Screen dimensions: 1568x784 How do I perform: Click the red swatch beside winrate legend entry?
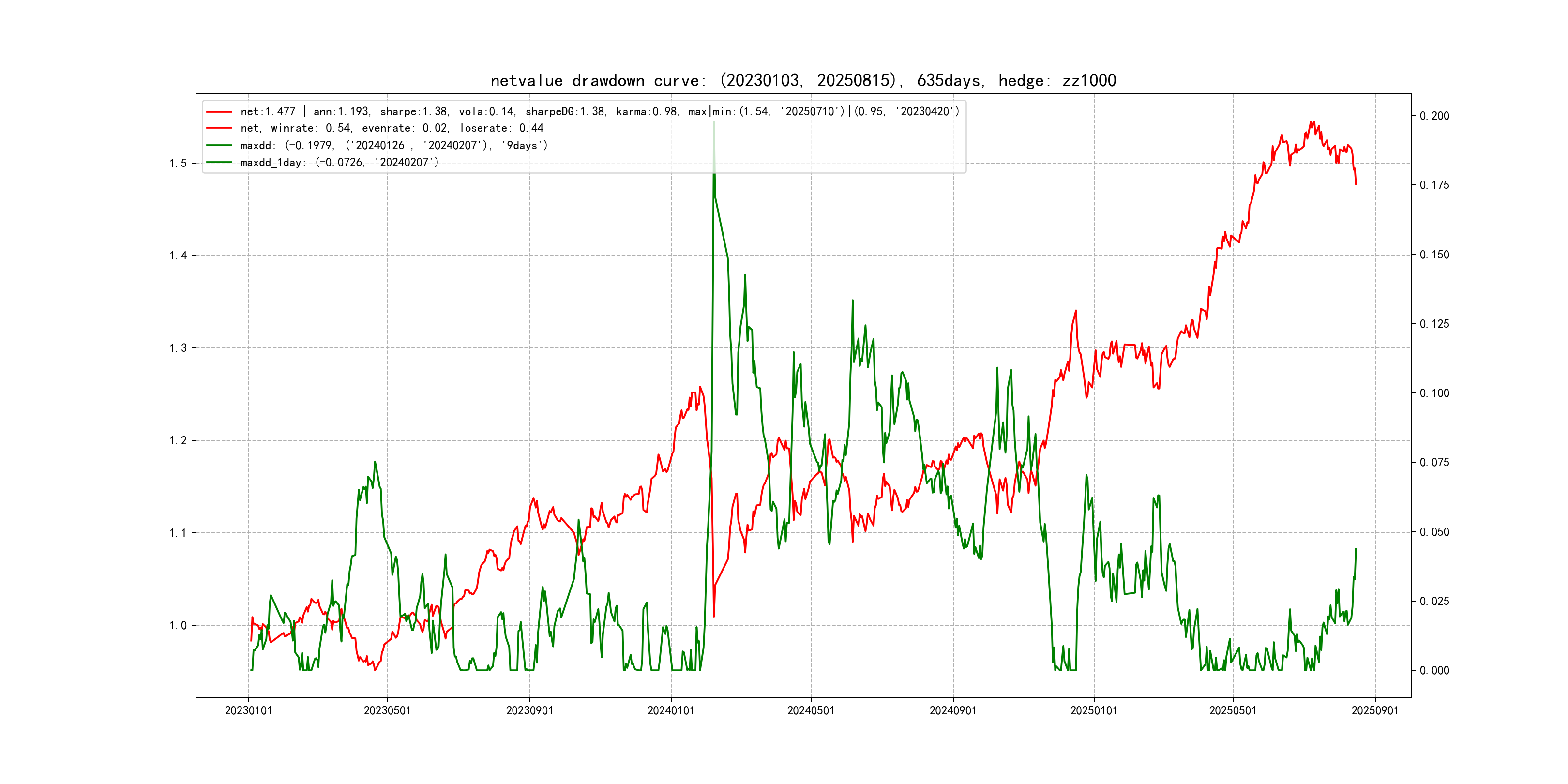pos(219,128)
